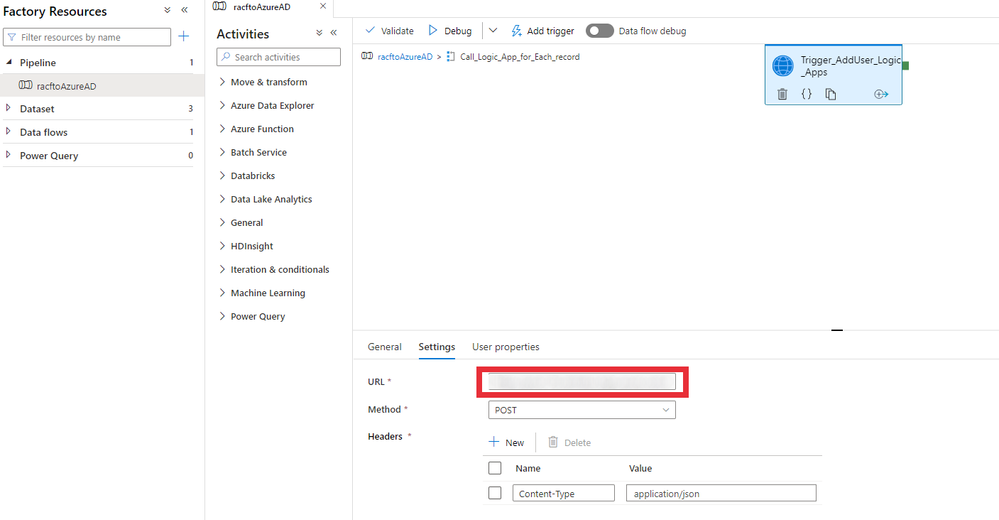Screen dimensions: 999x520
Task: Switch to User properties tab
Action: [505, 347]
